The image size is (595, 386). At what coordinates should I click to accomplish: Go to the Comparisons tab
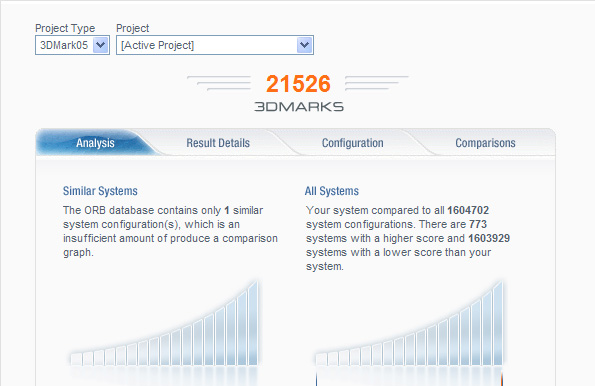[485, 143]
